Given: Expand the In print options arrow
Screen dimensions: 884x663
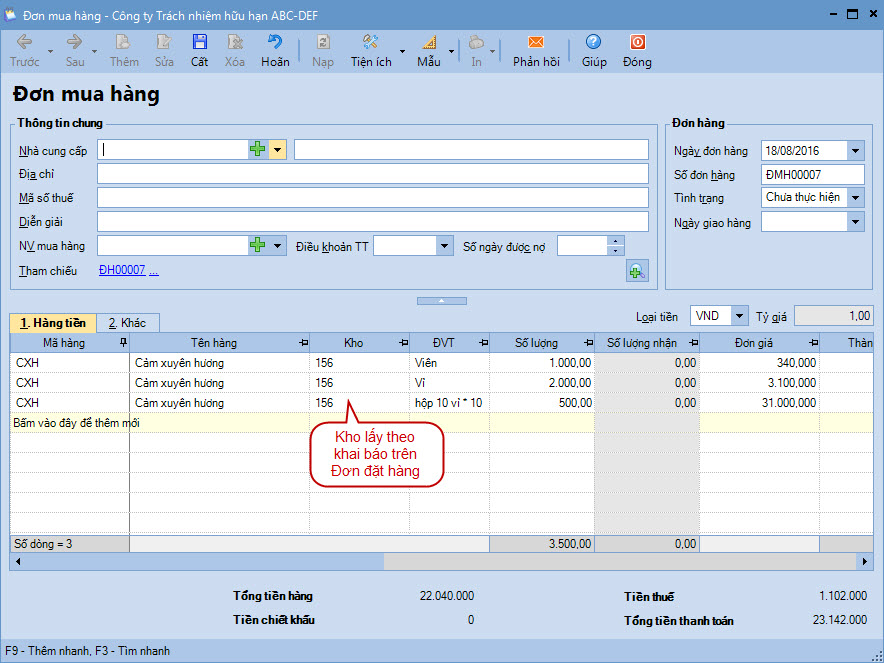Looking at the screenshot, I should click(492, 51).
